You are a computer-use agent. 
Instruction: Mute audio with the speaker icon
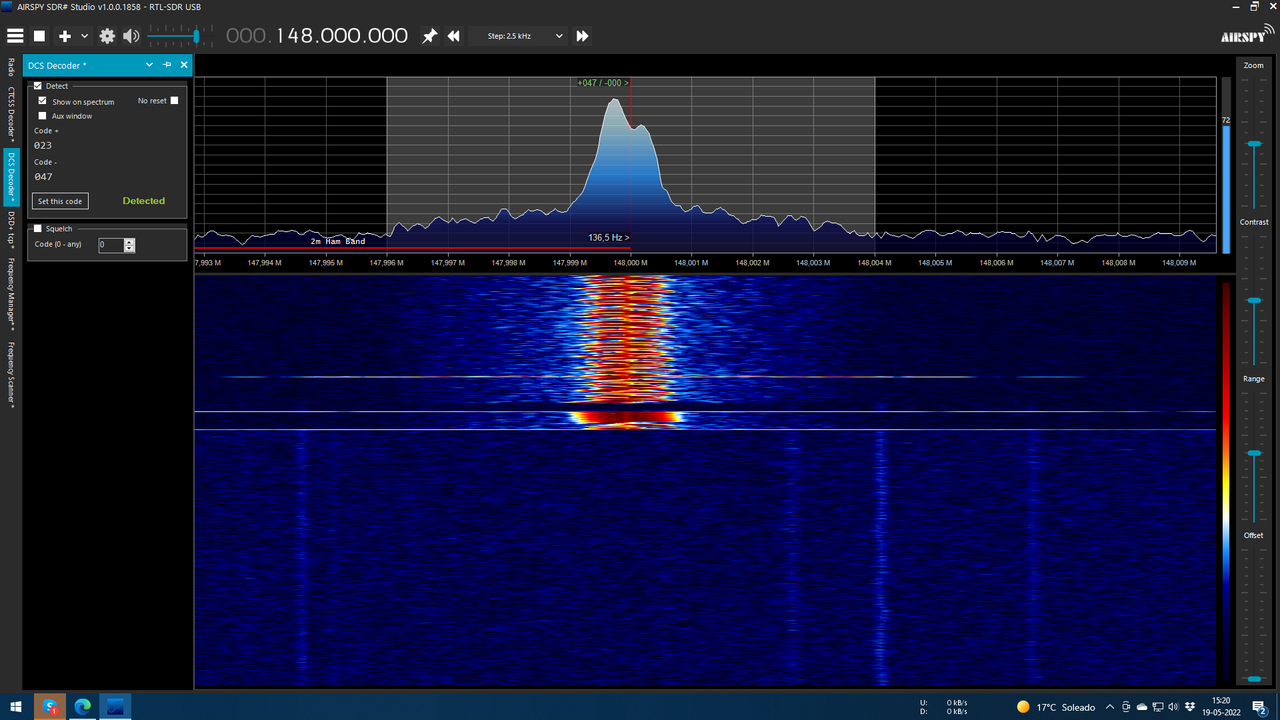(x=131, y=36)
